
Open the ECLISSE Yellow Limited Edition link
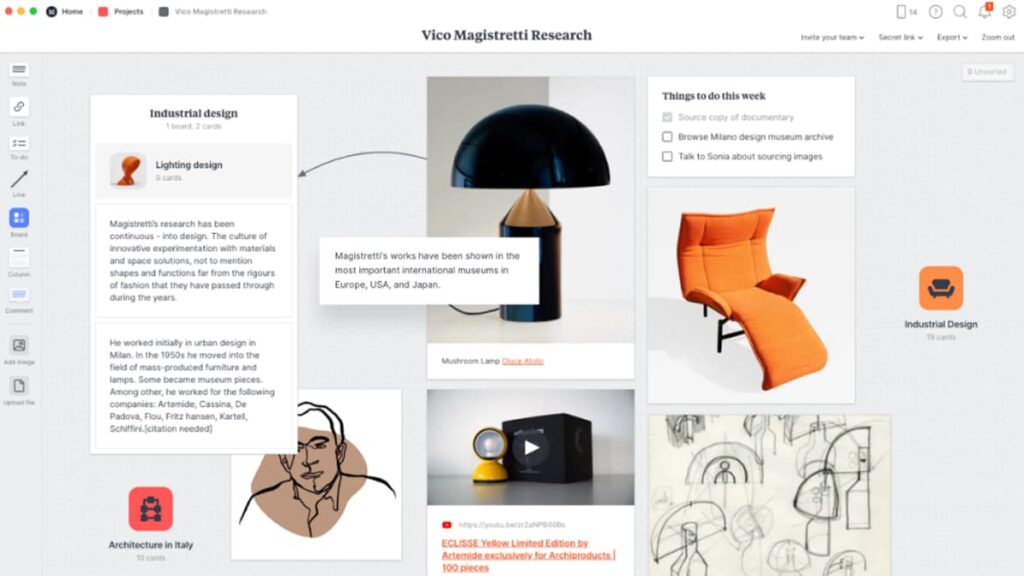pos(528,555)
